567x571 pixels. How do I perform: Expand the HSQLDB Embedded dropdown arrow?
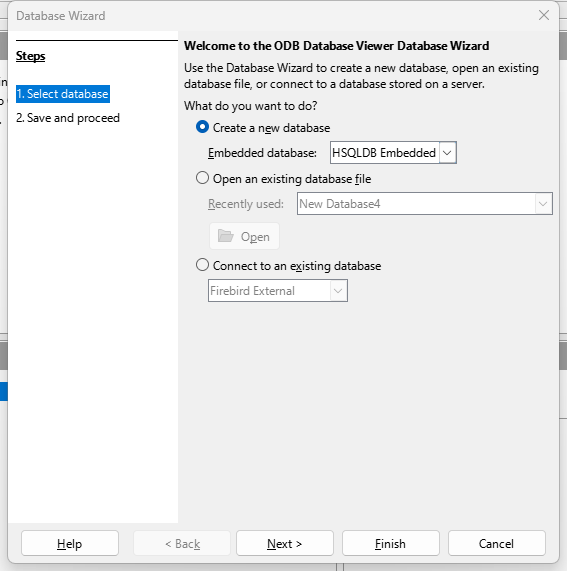tap(448, 153)
